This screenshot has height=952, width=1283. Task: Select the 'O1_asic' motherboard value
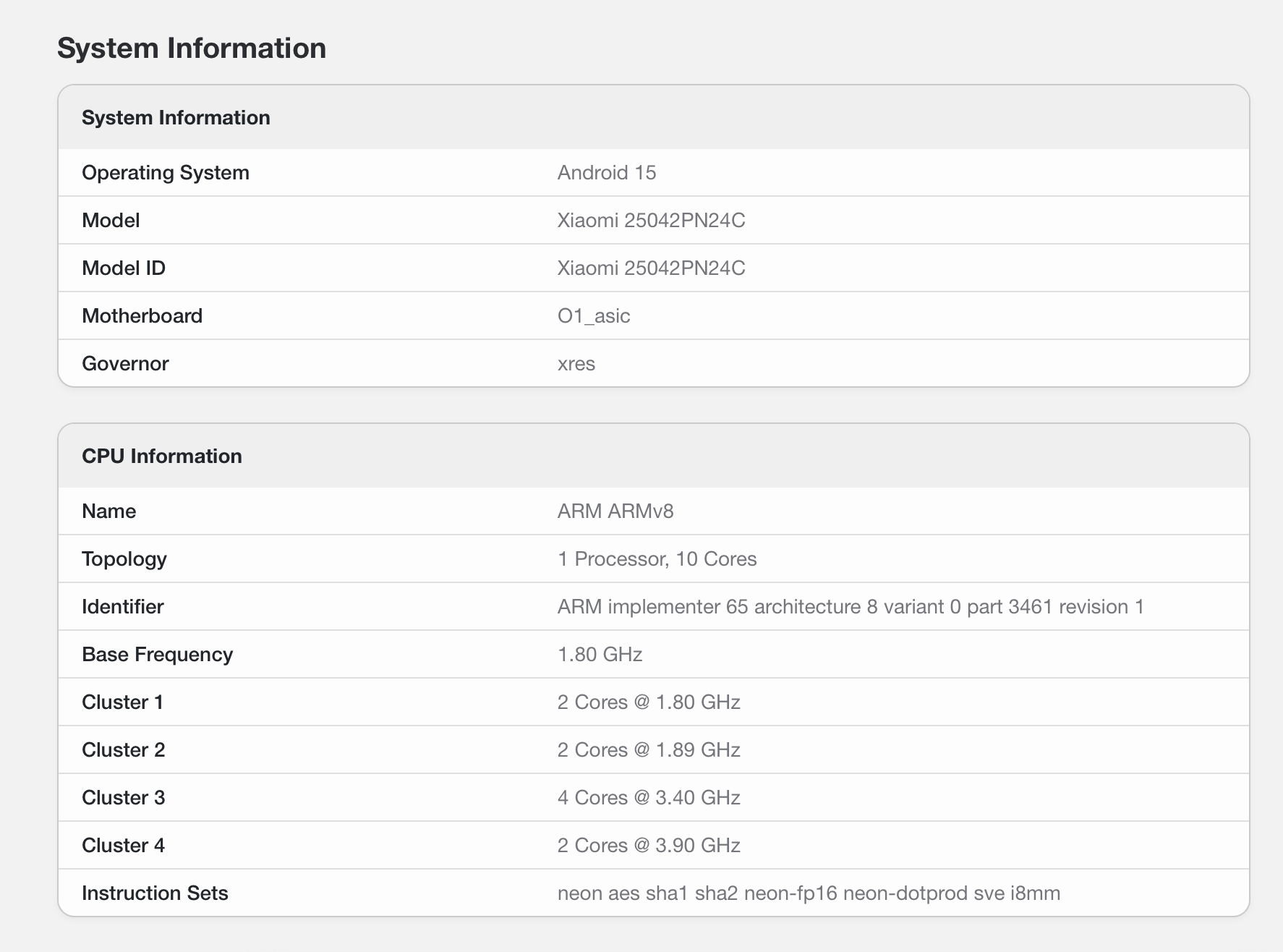[594, 316]
